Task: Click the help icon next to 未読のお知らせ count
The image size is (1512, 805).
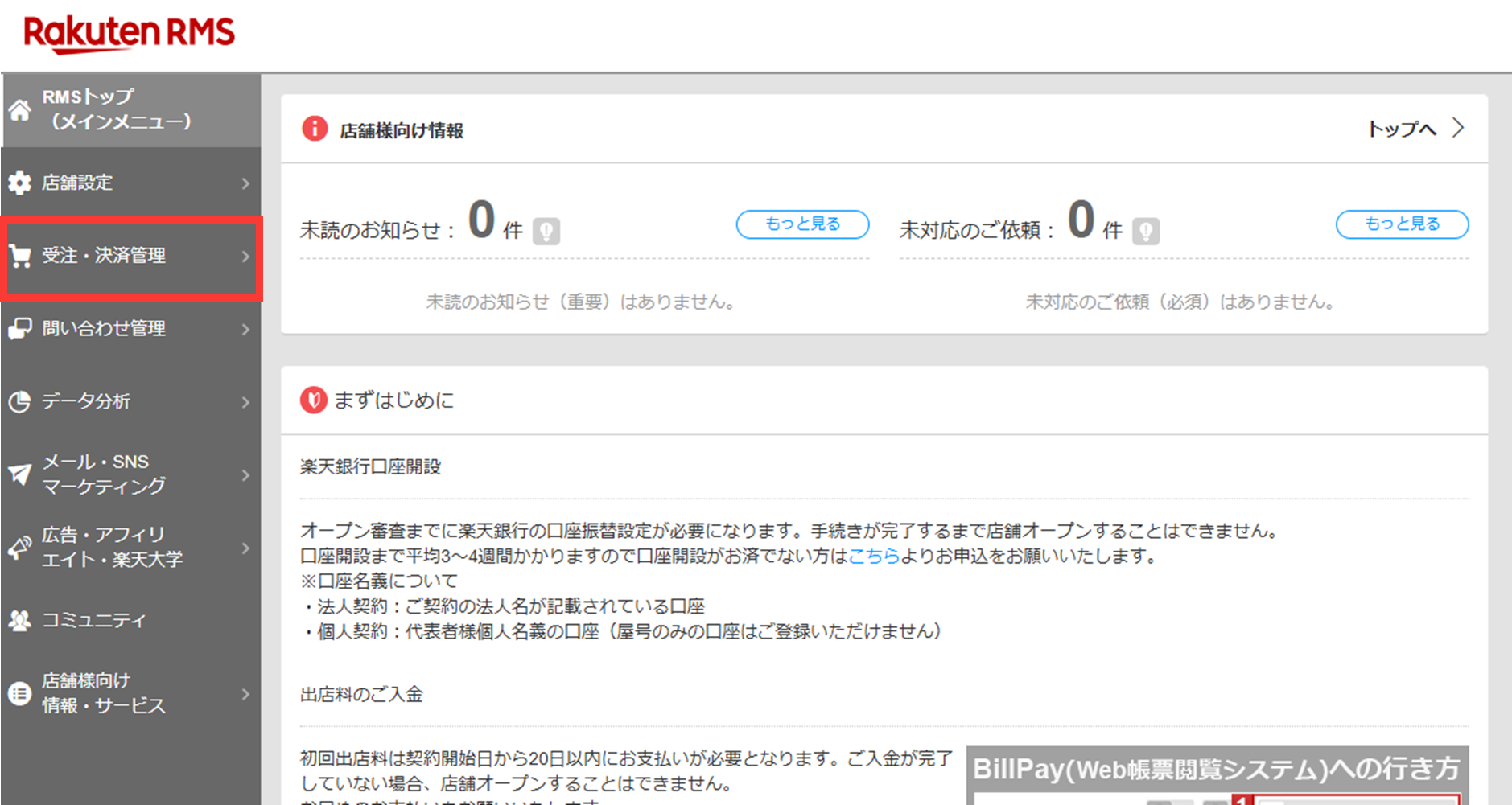Action: (x=546, y=232)
